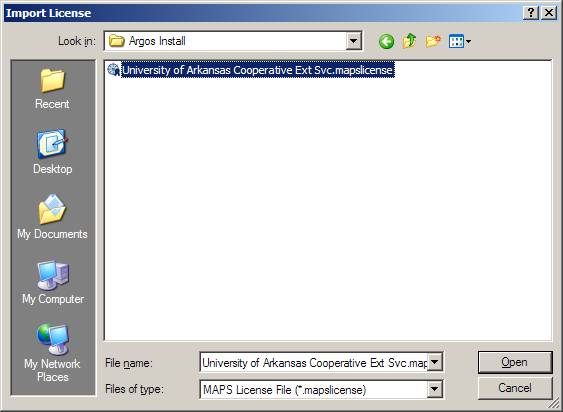
Task: Click MAPS License File type text
Action: coord(284,390)
